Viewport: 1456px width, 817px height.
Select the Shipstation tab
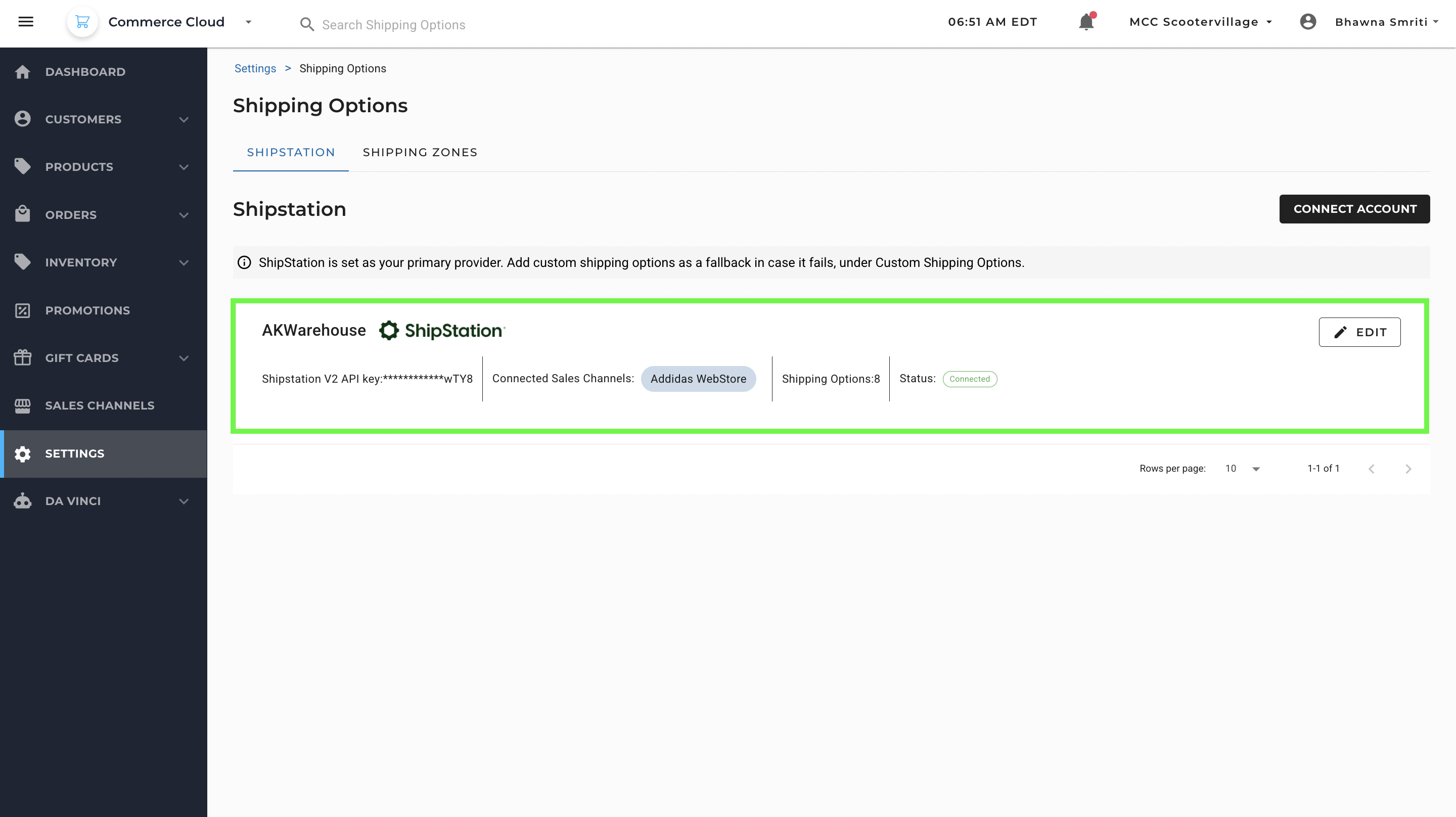pos(290,152)
